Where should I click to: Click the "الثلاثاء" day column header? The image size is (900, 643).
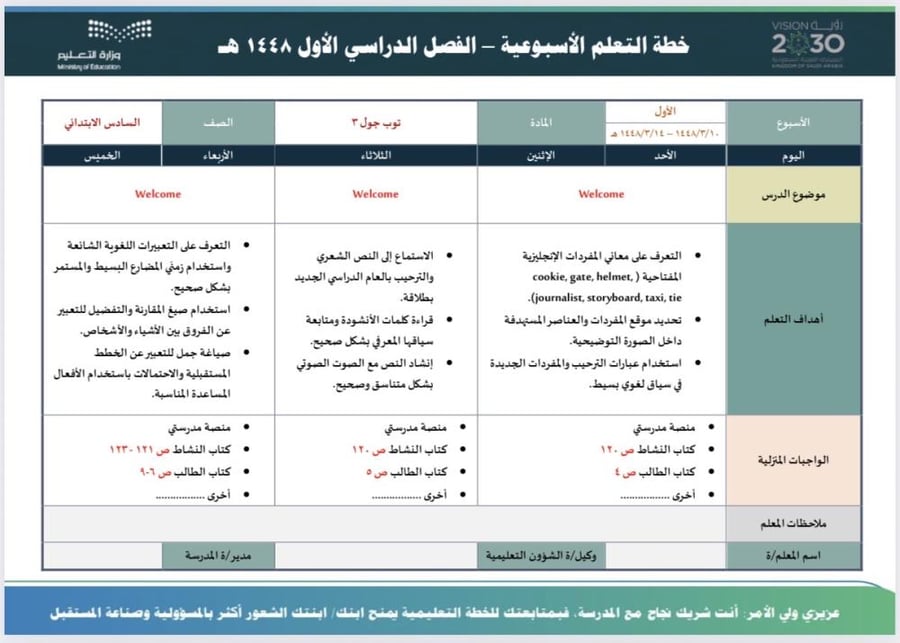click(x=376, y=155)
